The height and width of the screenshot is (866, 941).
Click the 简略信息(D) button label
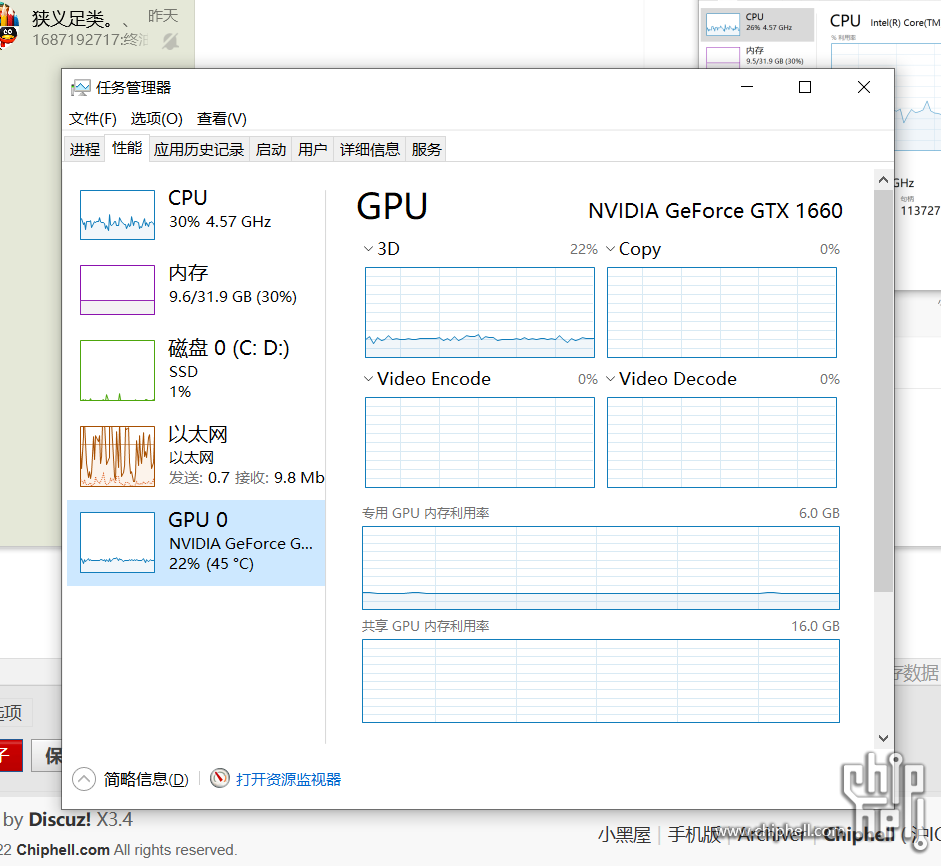click(146, 780)
